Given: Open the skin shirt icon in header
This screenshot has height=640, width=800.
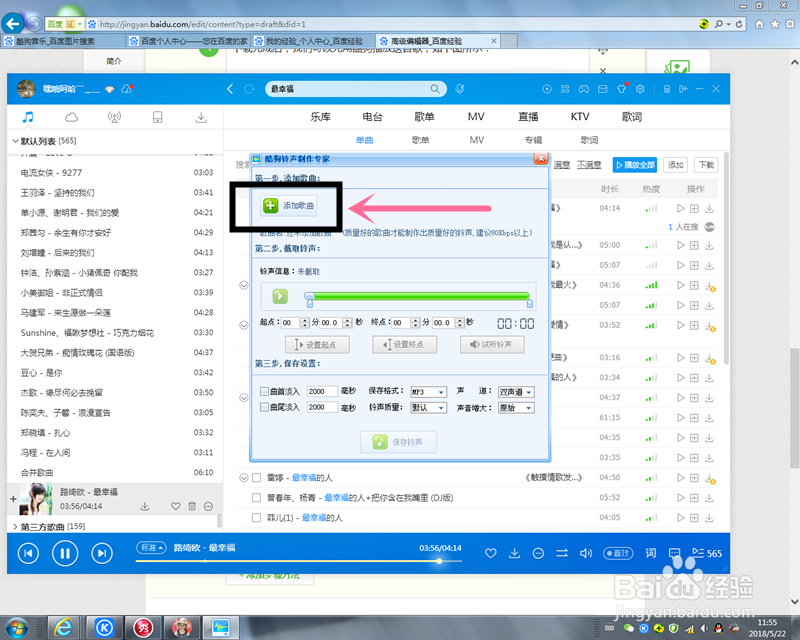Looking at the screenshot, I should coord(621,89).
